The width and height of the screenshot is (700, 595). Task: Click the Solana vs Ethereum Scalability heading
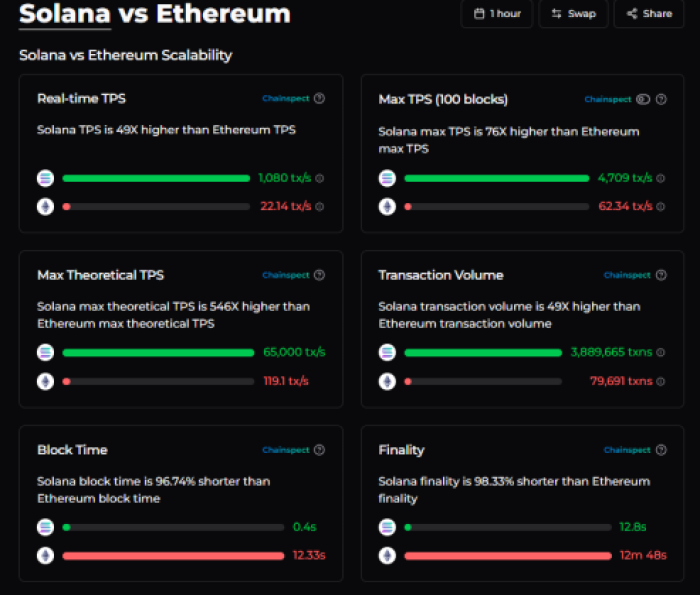point(125,55)
